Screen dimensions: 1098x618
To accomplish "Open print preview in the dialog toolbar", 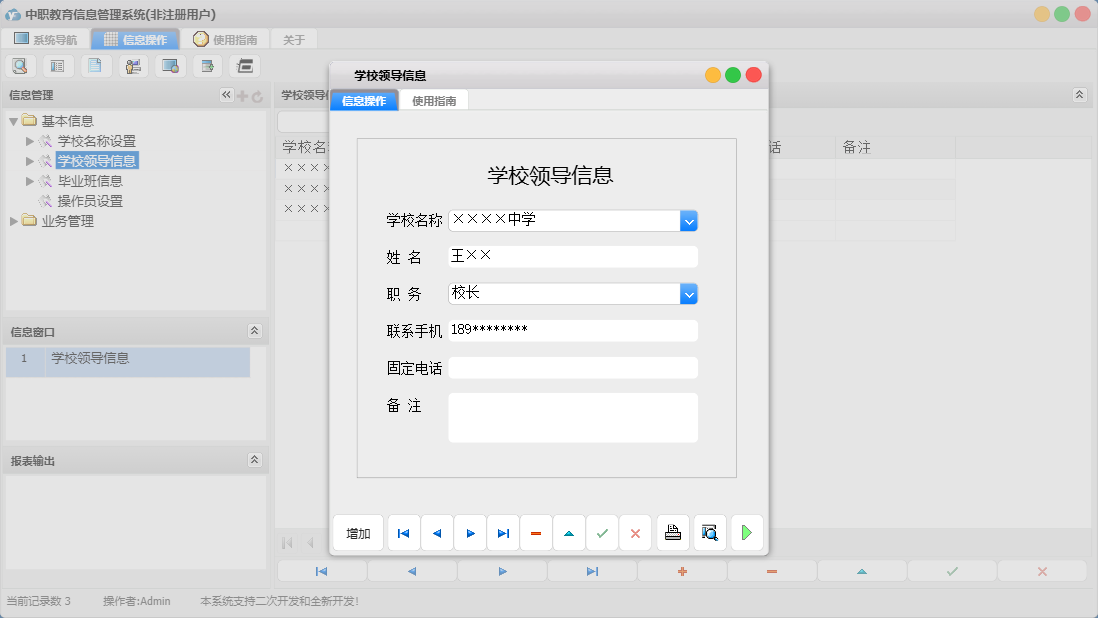I will tap(709, 533).
